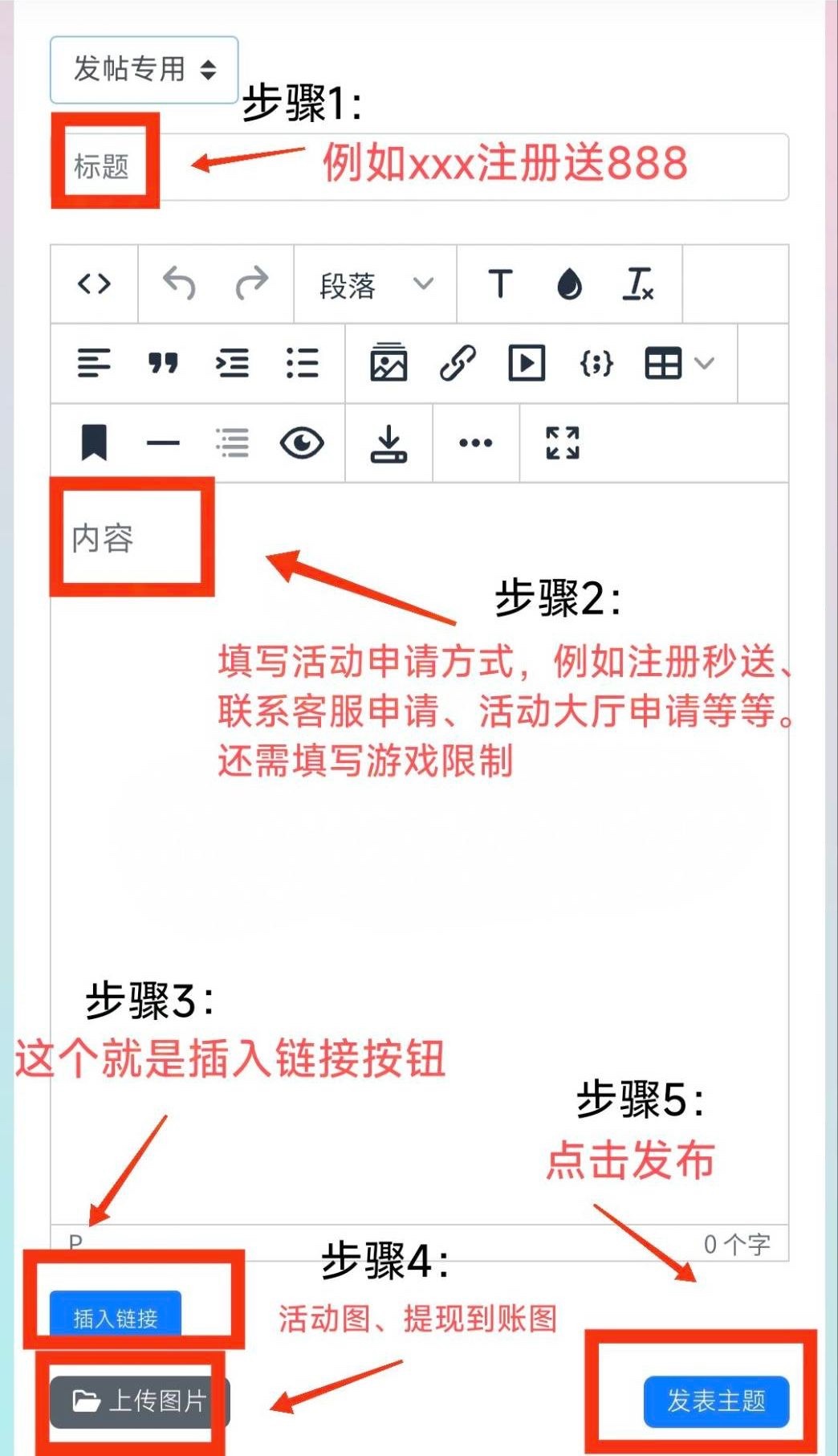
Task: Toggle fullscreen editor mode
Action: (563, 443)
